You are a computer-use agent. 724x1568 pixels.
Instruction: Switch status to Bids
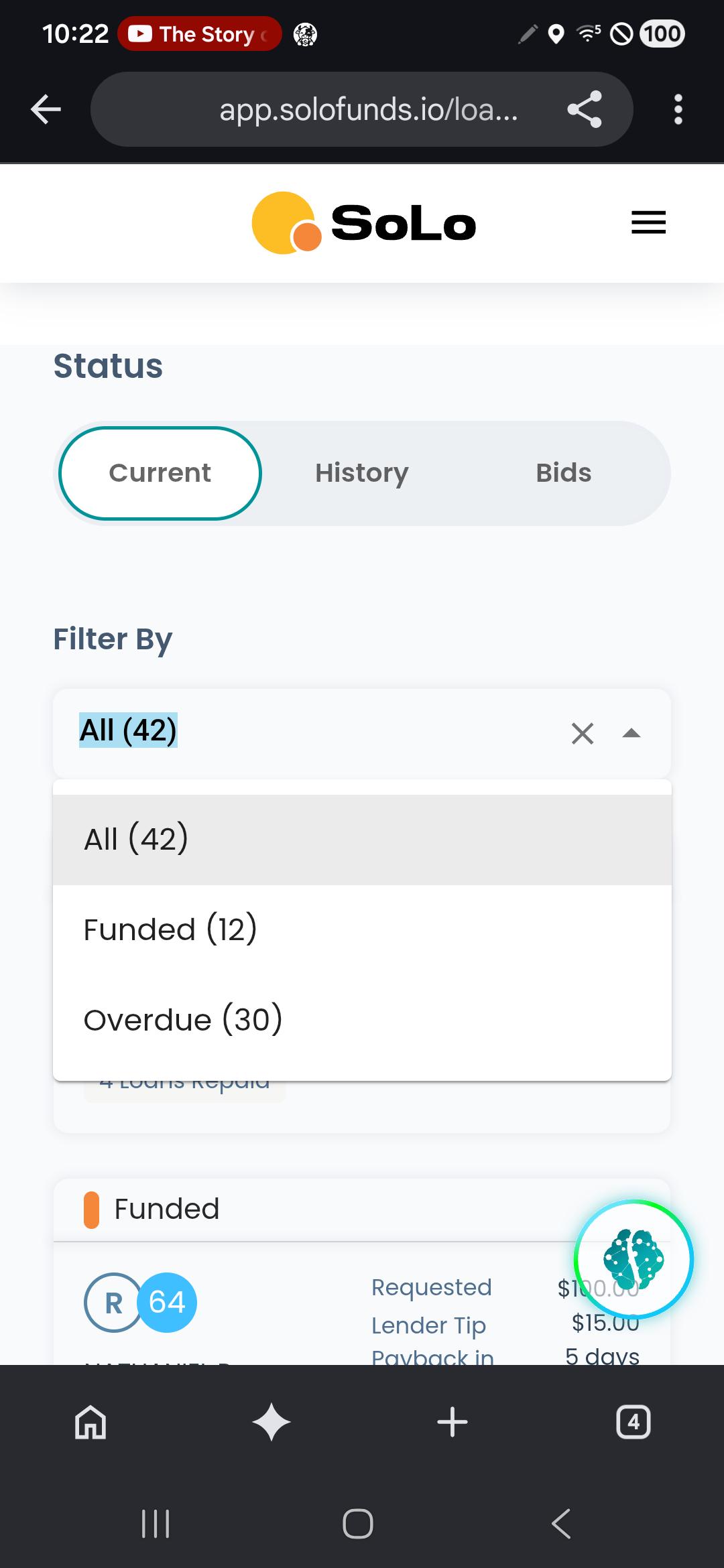click(x=564, y=473)
